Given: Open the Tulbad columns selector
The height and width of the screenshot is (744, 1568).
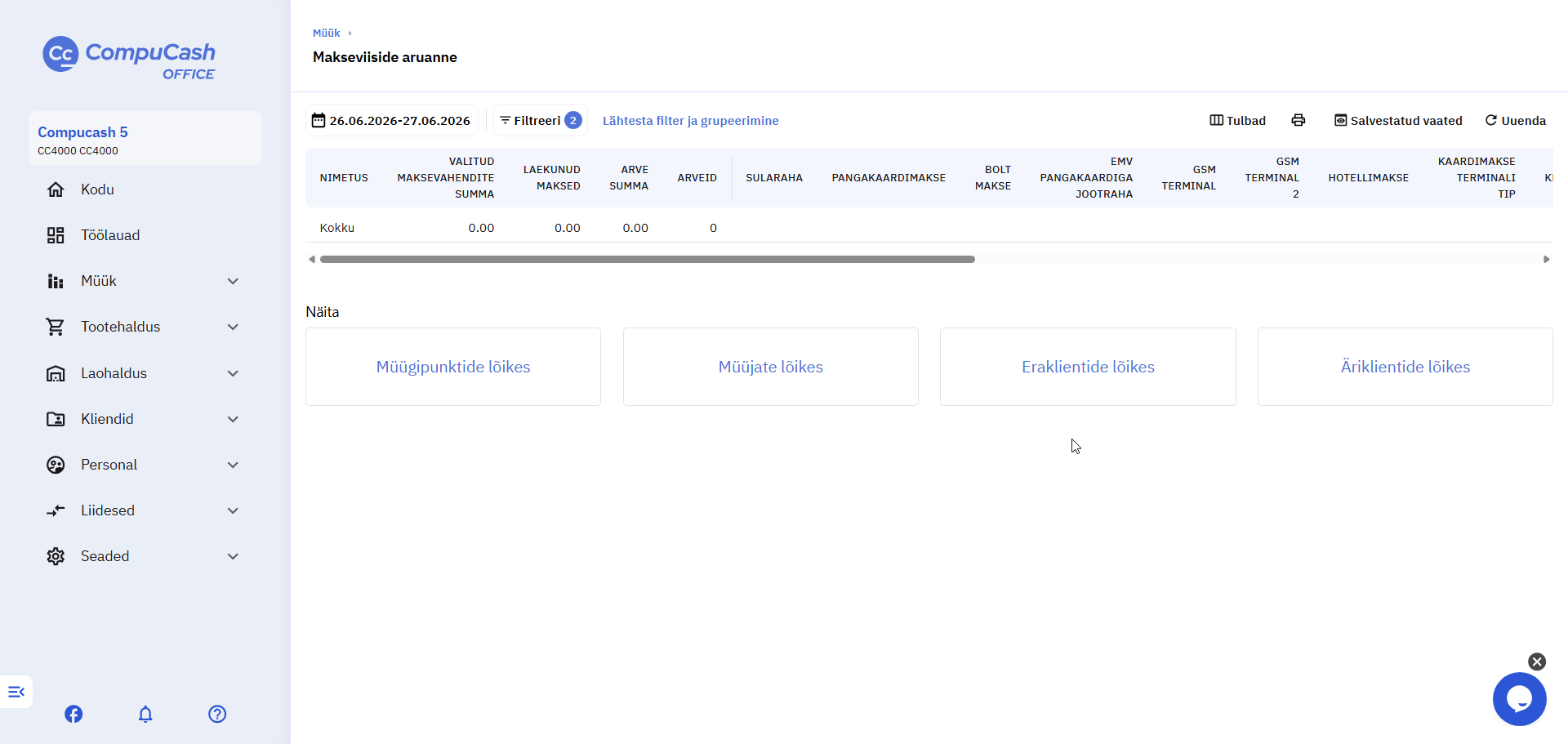Looking at the screenshot, I should tap(1238, 120).
